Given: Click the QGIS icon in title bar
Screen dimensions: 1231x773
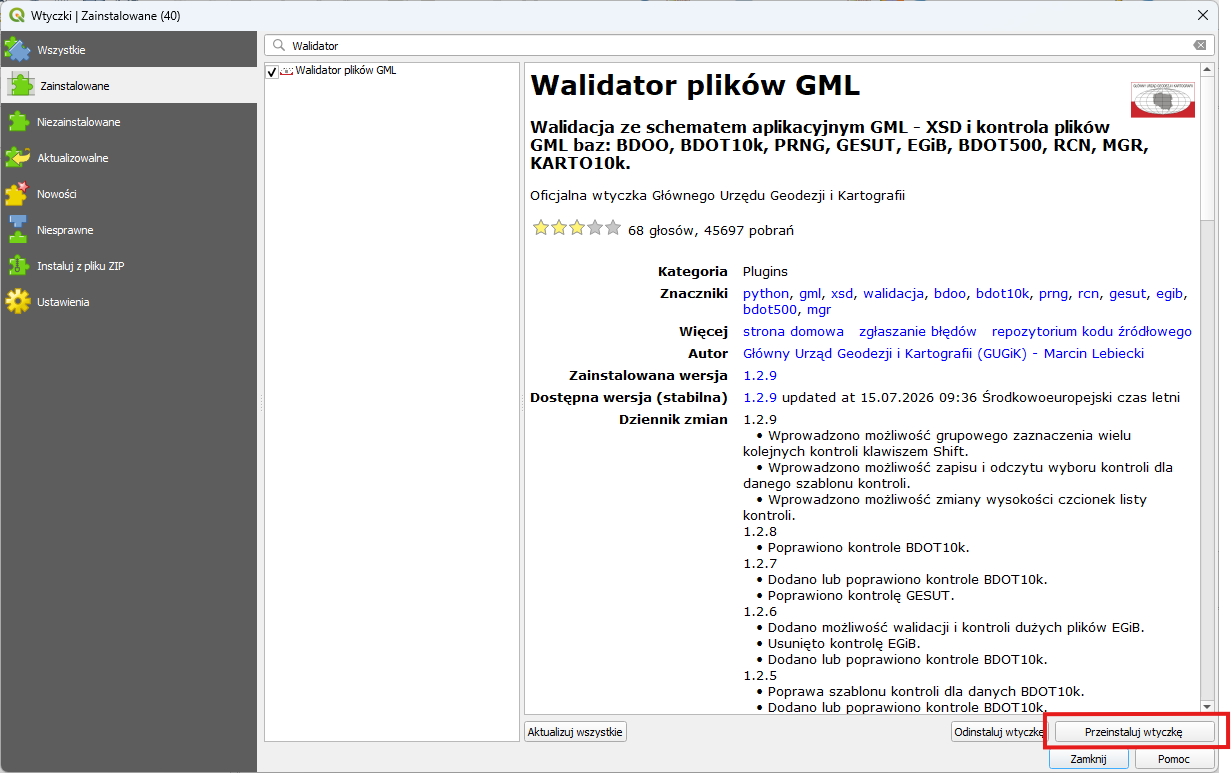Looking at the screenshot, I should [x=15, y=15].
